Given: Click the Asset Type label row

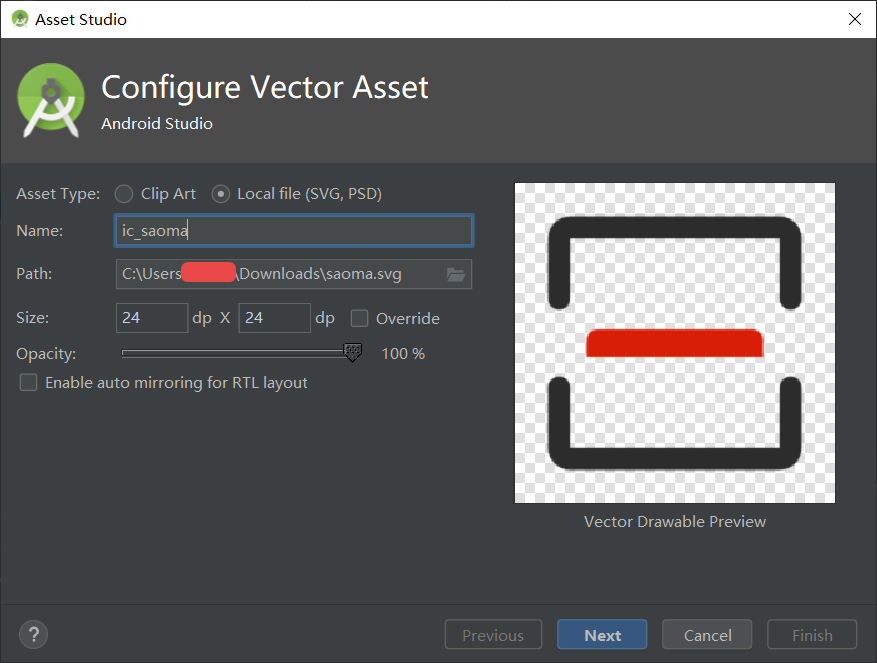Looking at the screenshot, I should [x=57, y=193].
